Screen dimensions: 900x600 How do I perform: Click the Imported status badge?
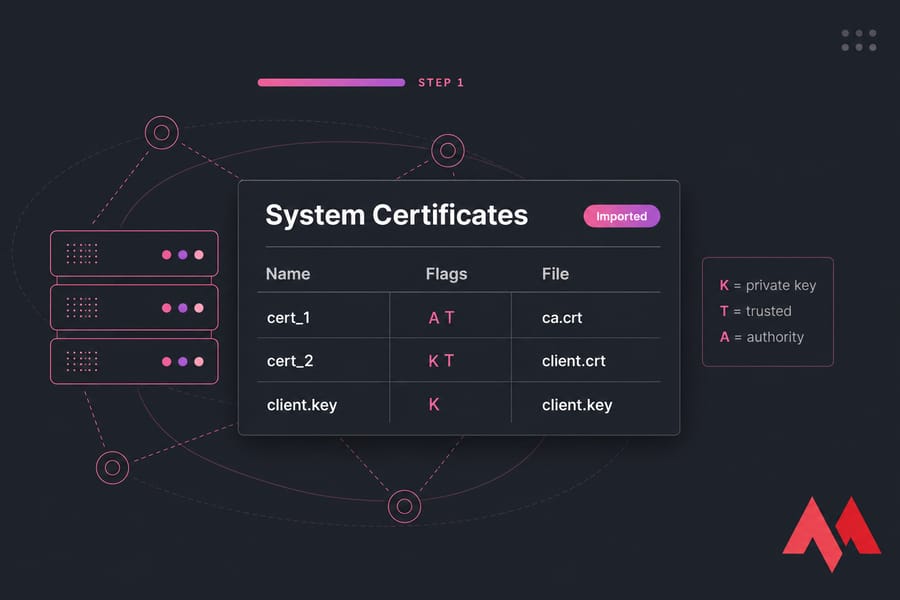[622, 216]
